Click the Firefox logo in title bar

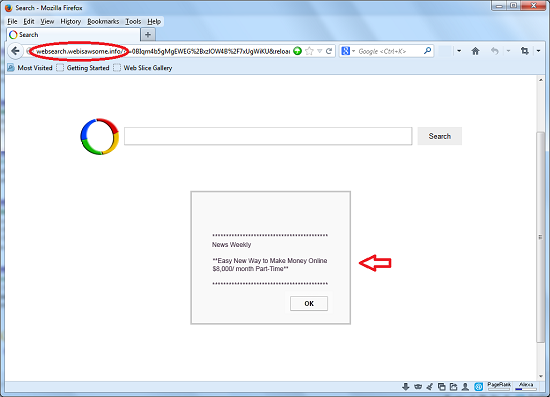click(x=8, y=8)
